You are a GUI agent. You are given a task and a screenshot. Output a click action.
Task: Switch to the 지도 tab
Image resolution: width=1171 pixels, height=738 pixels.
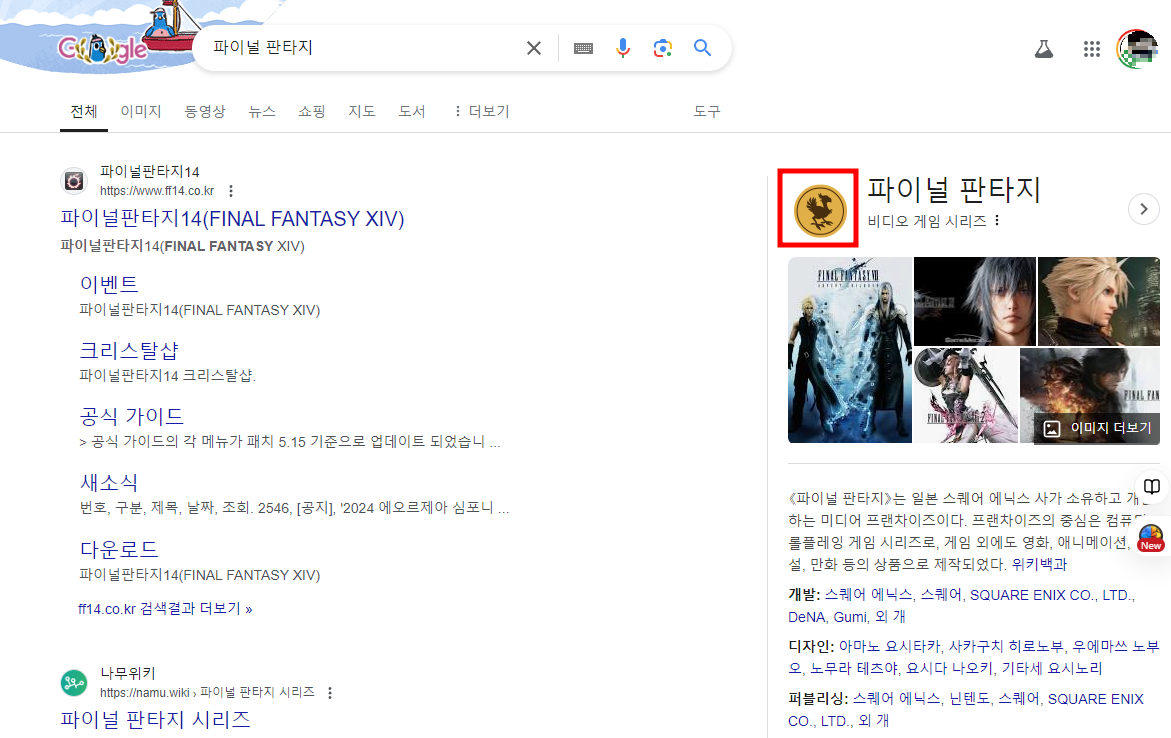coord(361,111)
